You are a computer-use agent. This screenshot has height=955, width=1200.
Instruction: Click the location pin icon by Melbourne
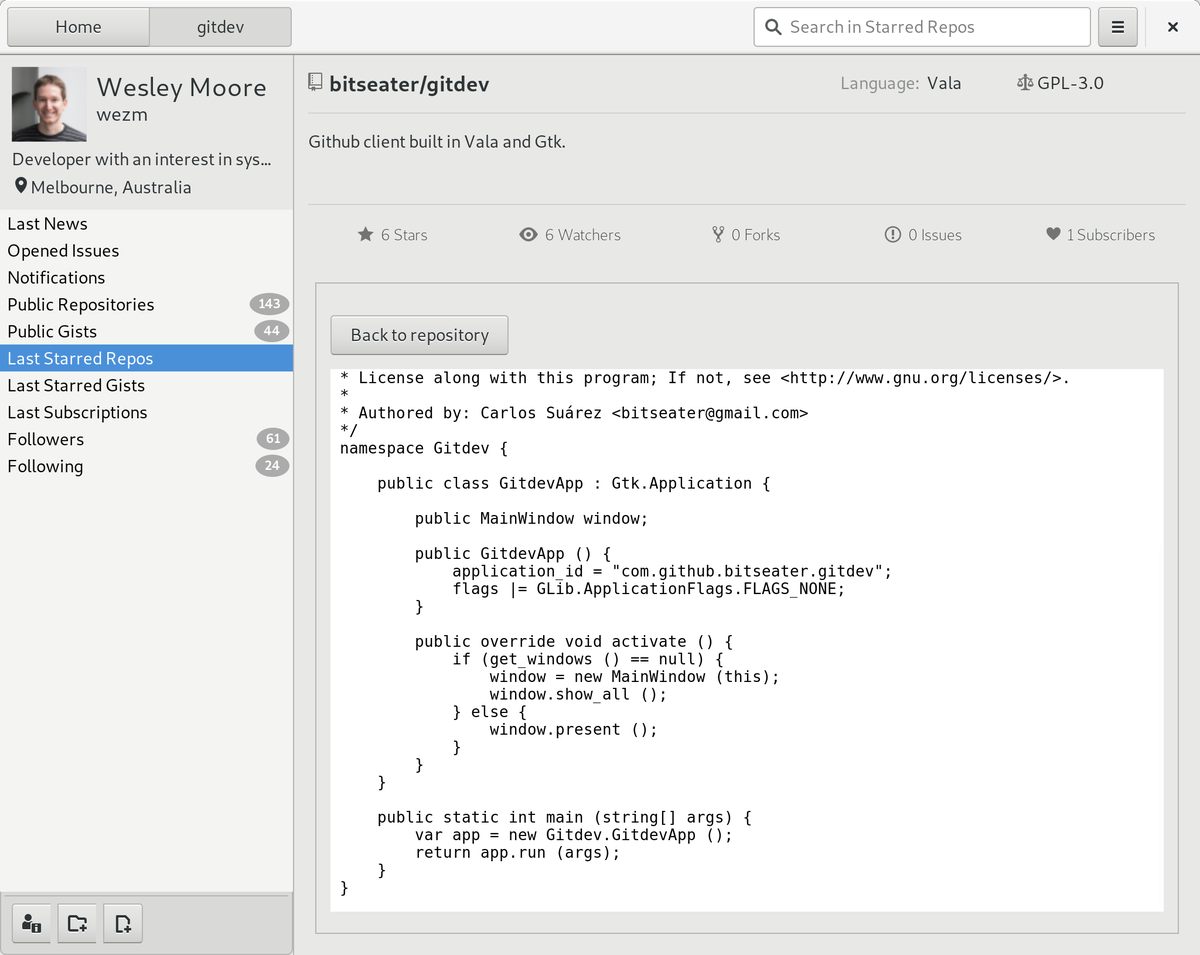21,187
